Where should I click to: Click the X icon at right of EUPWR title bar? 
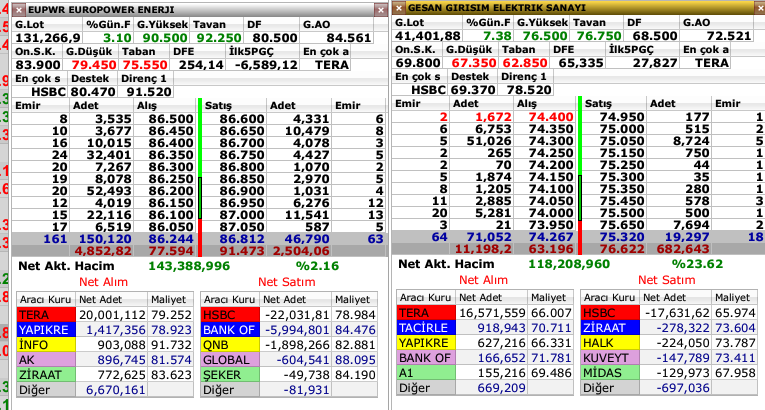(x=381, y=10)
